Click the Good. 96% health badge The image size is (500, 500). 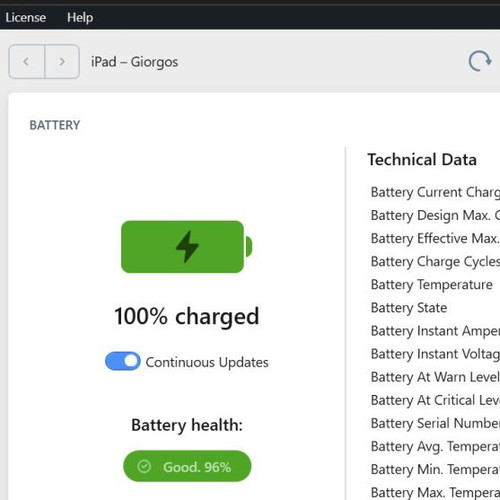(187, 466)
